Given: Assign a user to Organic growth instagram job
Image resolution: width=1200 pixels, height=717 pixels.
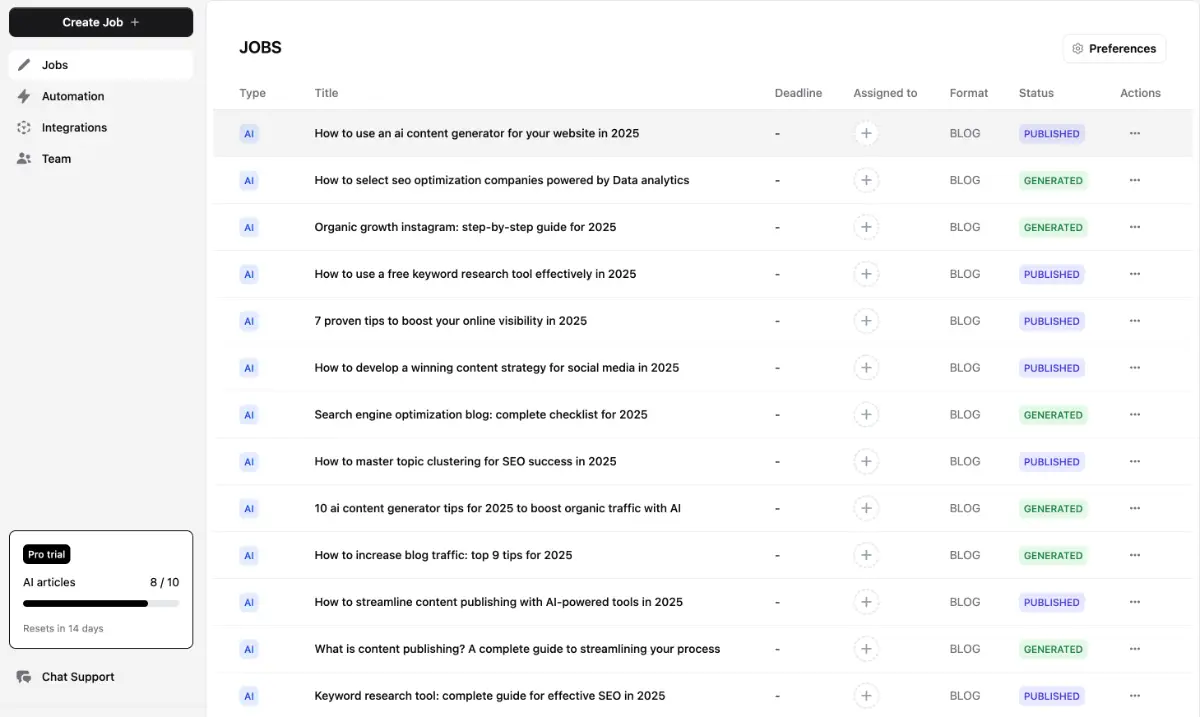Looking at the screenshot, I should 866,227.
